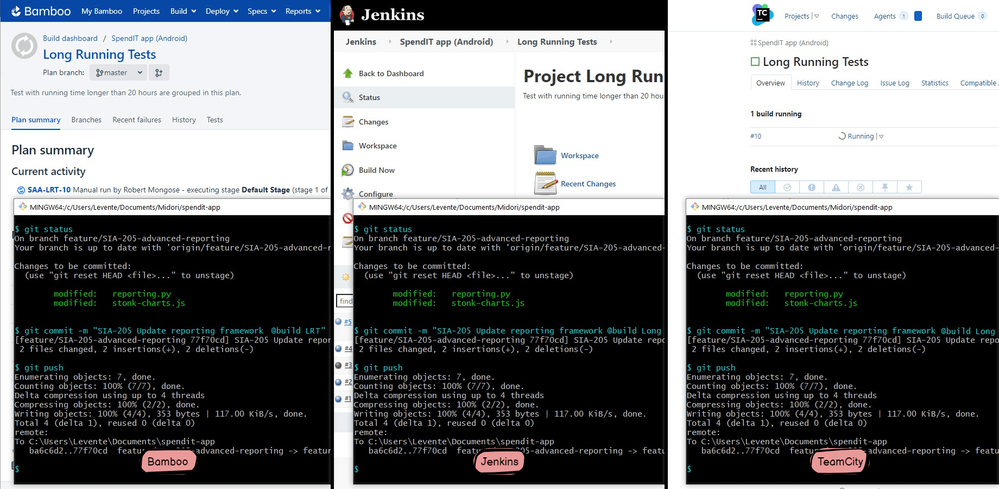Open the SAA-LRT-10 build link
The image size is (999, 489).
[x=50, y=190]
